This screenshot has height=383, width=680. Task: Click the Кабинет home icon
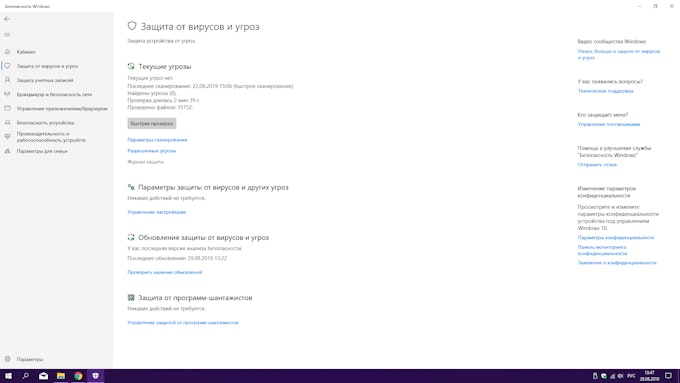tap(7, 52)
